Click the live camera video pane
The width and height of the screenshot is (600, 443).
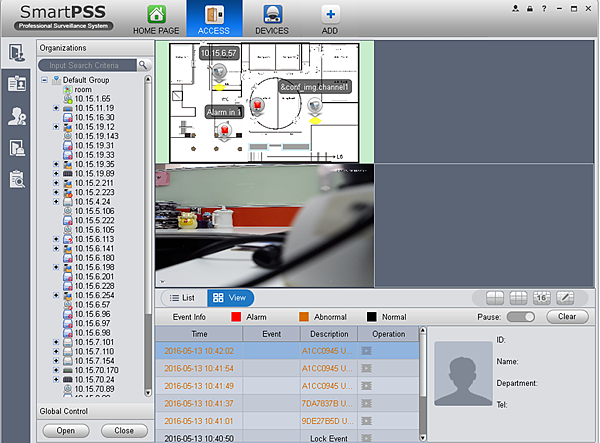coord(264,226)
